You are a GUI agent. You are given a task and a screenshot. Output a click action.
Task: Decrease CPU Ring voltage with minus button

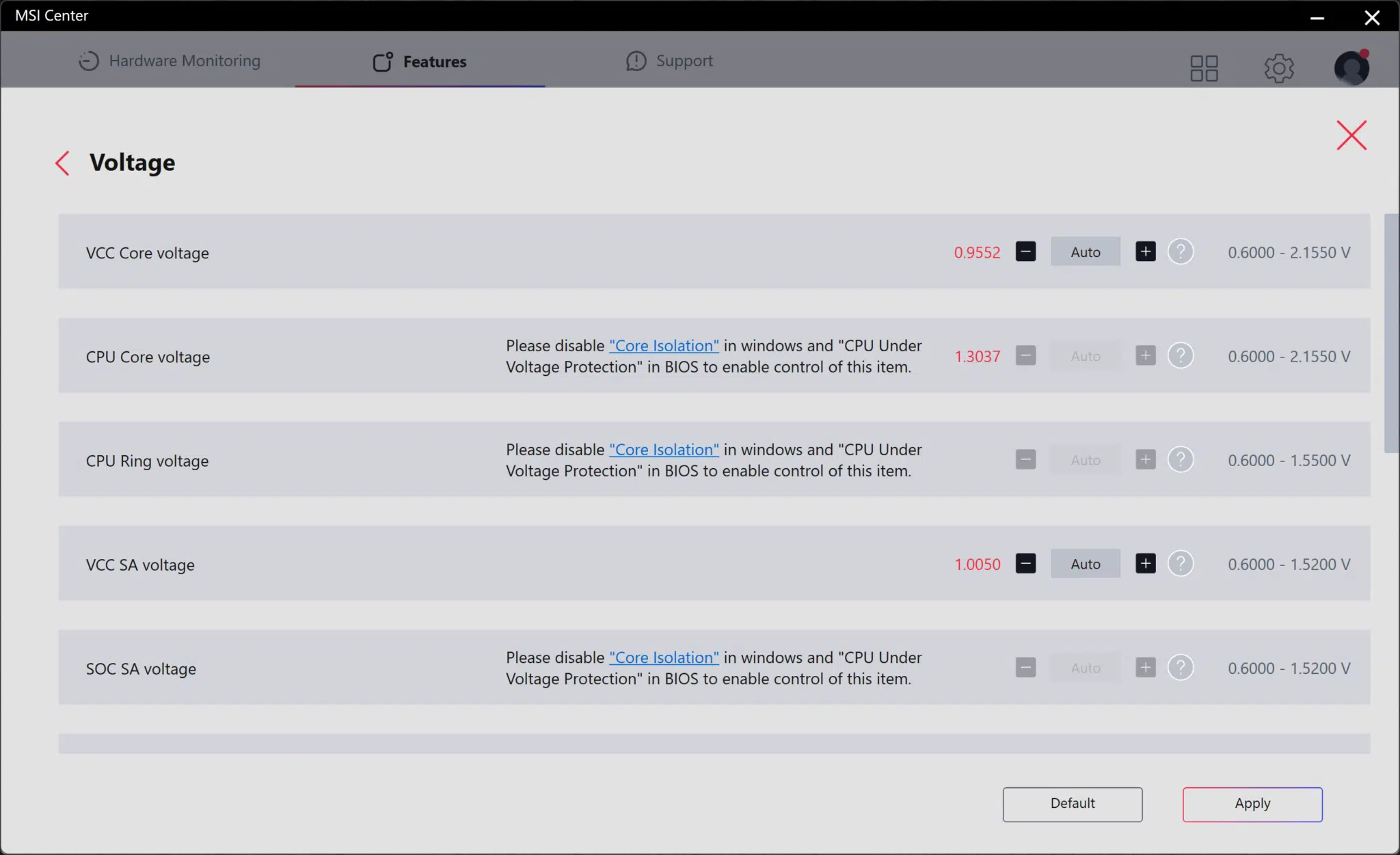click(x=1025, y=459)
